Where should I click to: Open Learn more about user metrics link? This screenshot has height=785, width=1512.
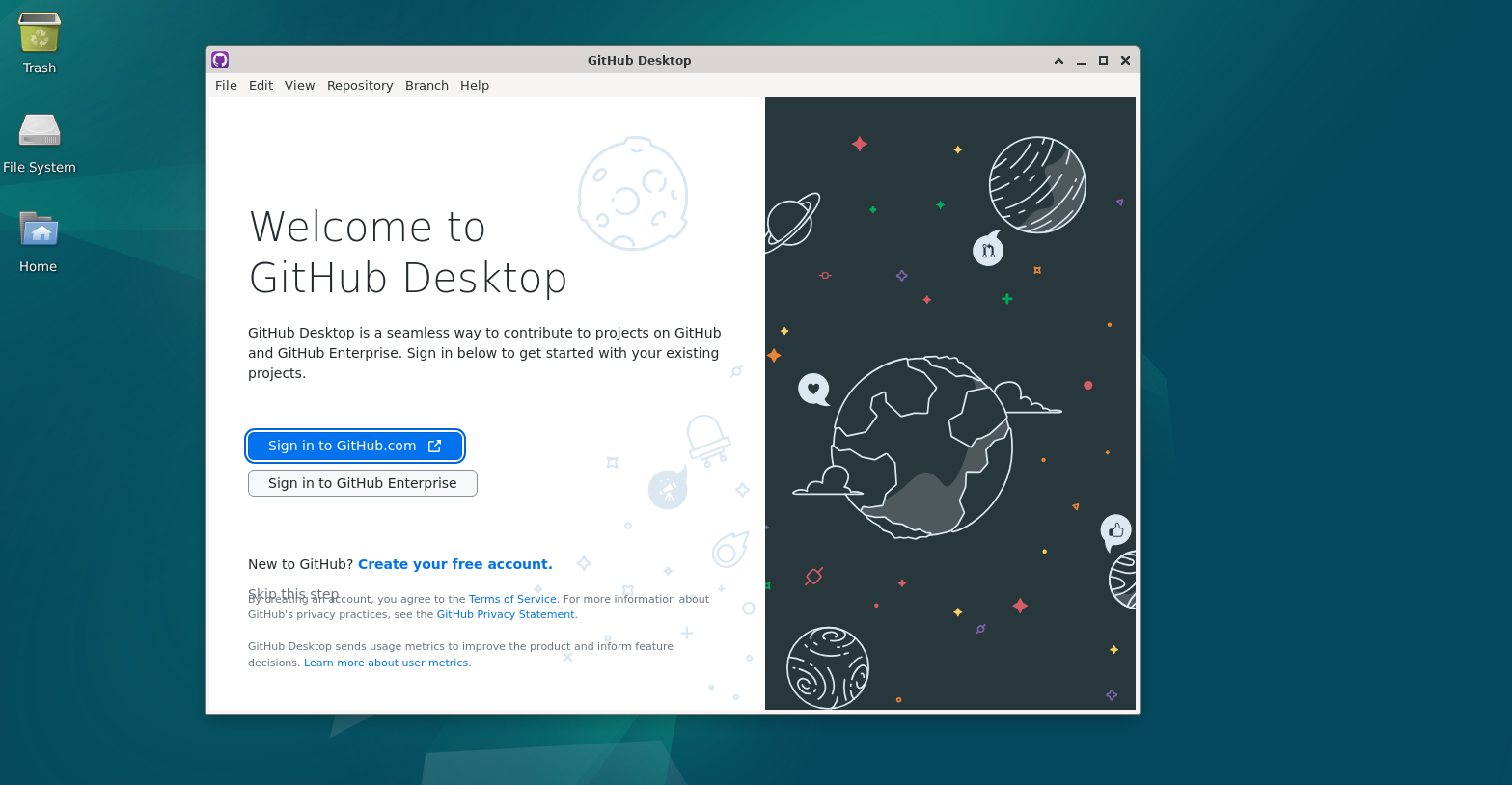coord(386,663)
